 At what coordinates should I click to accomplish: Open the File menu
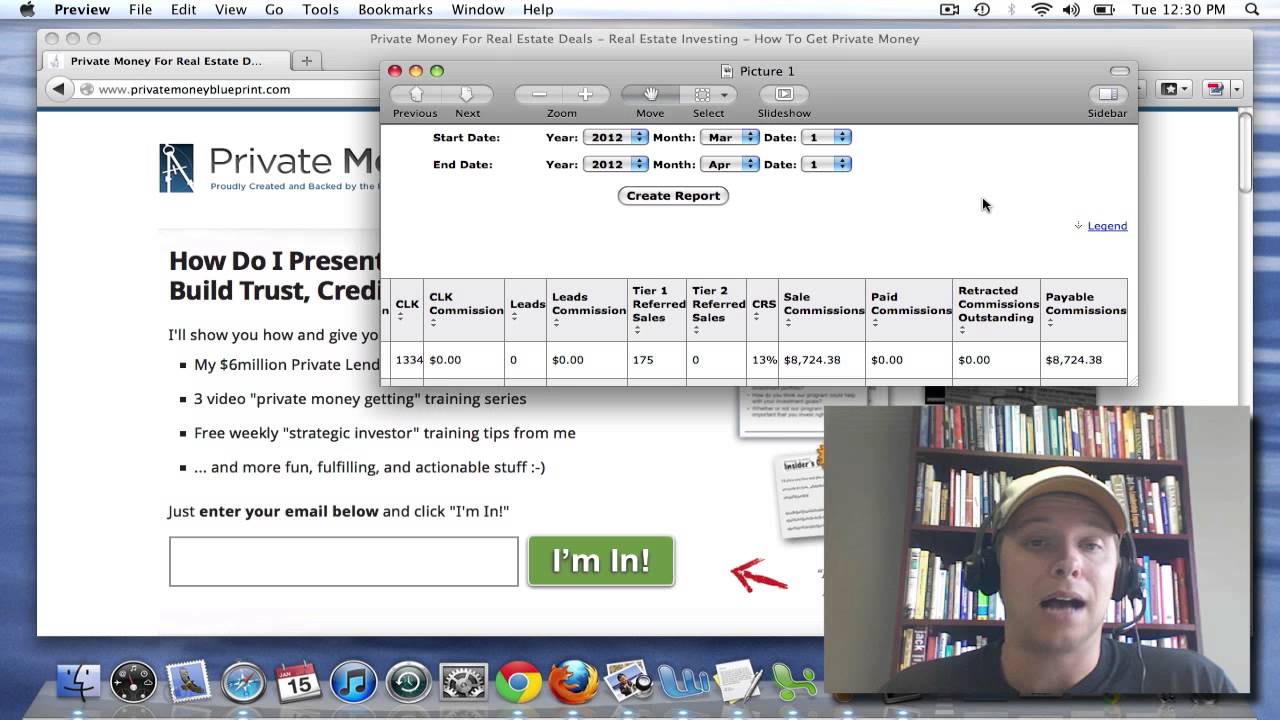click(140, 10)
